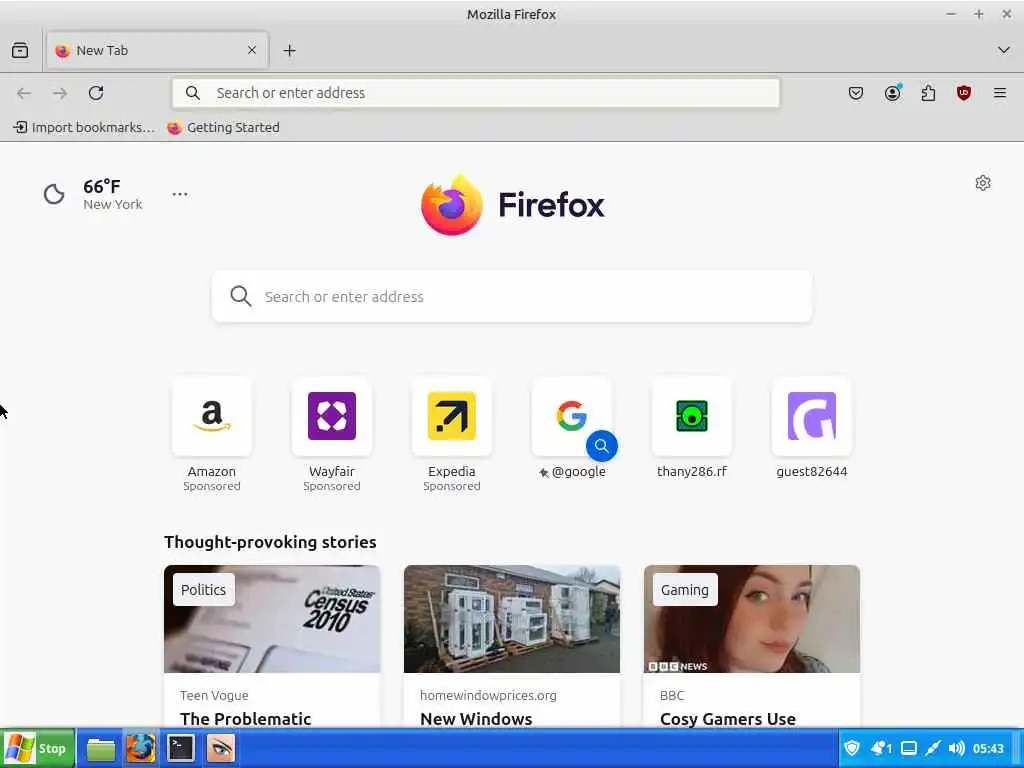This screenshot has height=768, width=1024.
Task: Click the 'BBC' source text
Action: click(672, 696)
